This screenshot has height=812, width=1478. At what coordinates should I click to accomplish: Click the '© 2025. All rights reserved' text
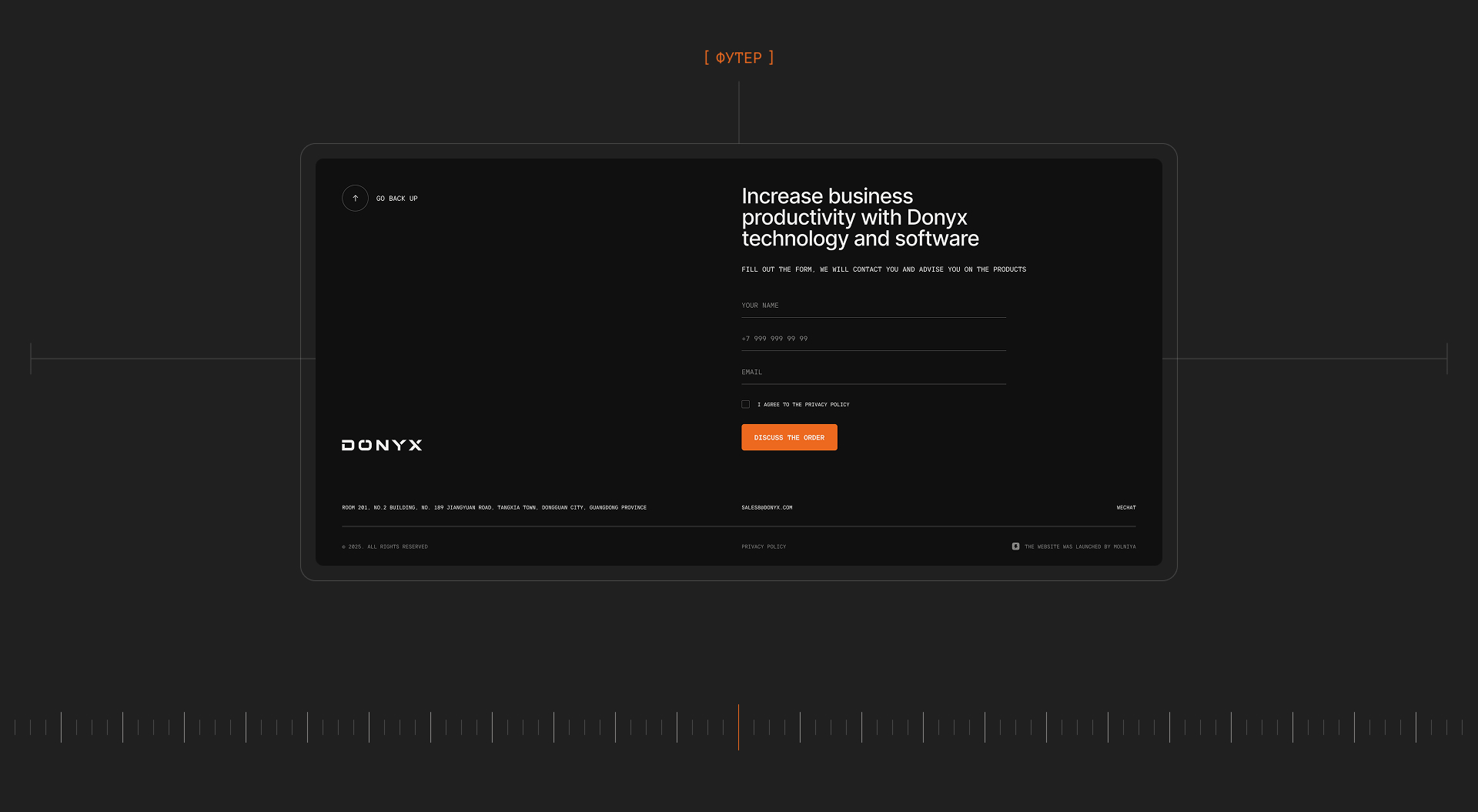[385, 547]
